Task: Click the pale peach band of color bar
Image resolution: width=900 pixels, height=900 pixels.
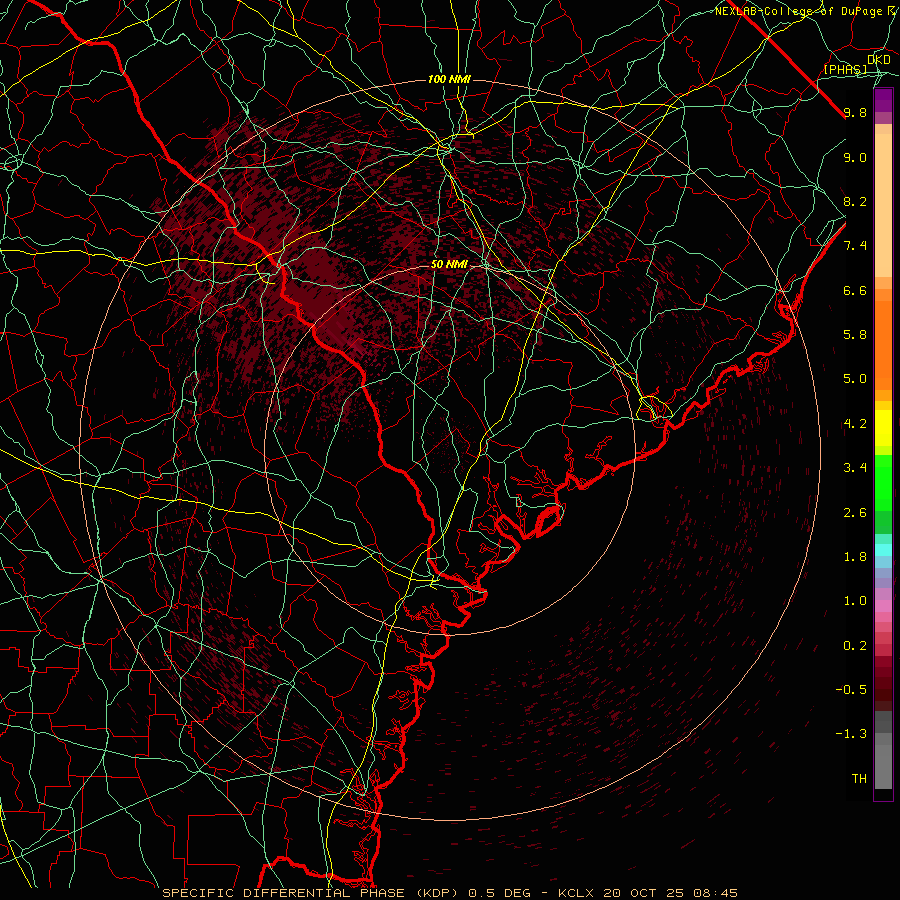Action: (x=883, y=205)
